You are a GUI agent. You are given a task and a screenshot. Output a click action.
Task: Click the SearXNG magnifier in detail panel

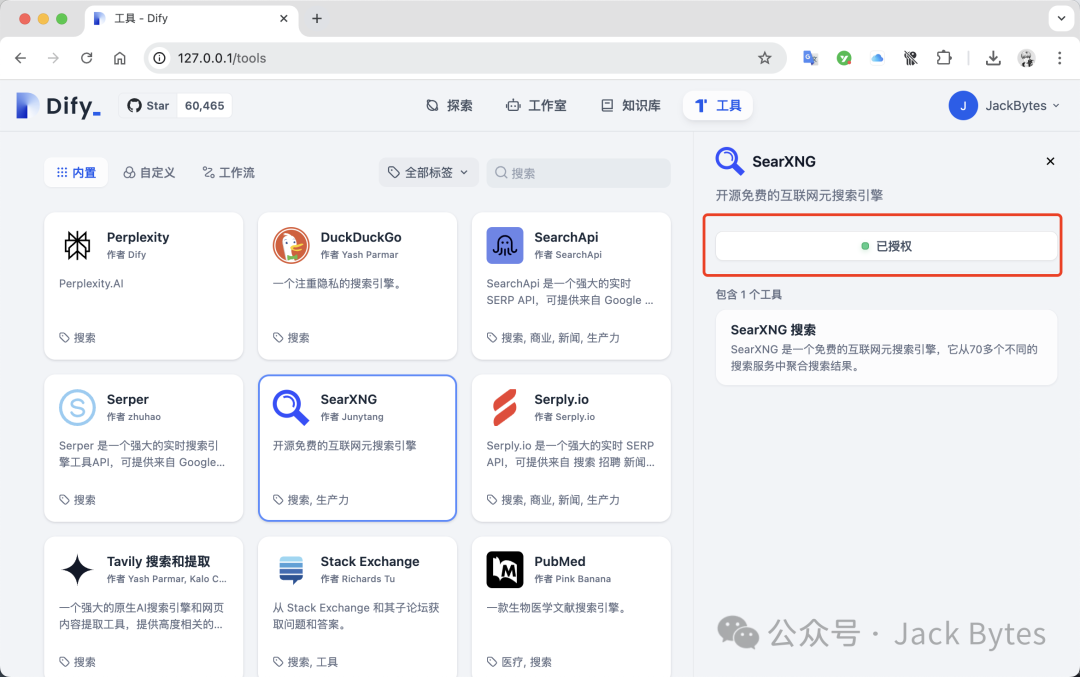(729, 161)
